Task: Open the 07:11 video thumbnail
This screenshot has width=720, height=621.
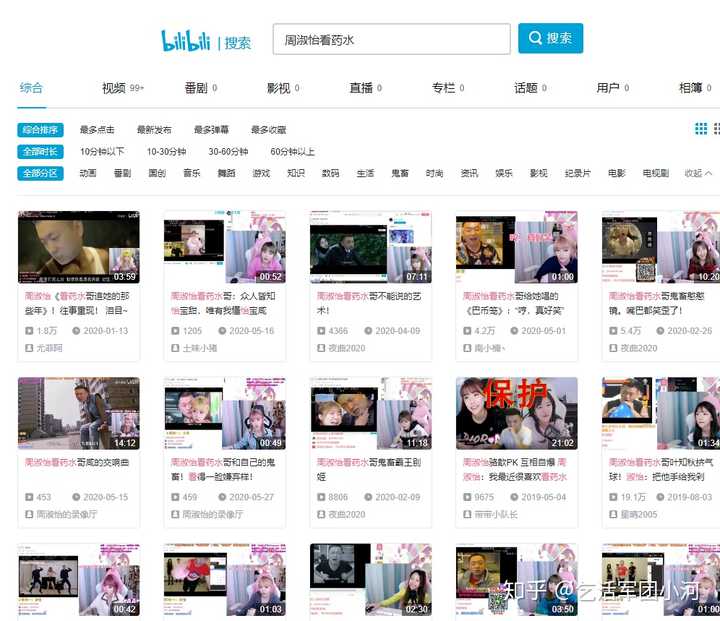Action: tap(371, 247)
